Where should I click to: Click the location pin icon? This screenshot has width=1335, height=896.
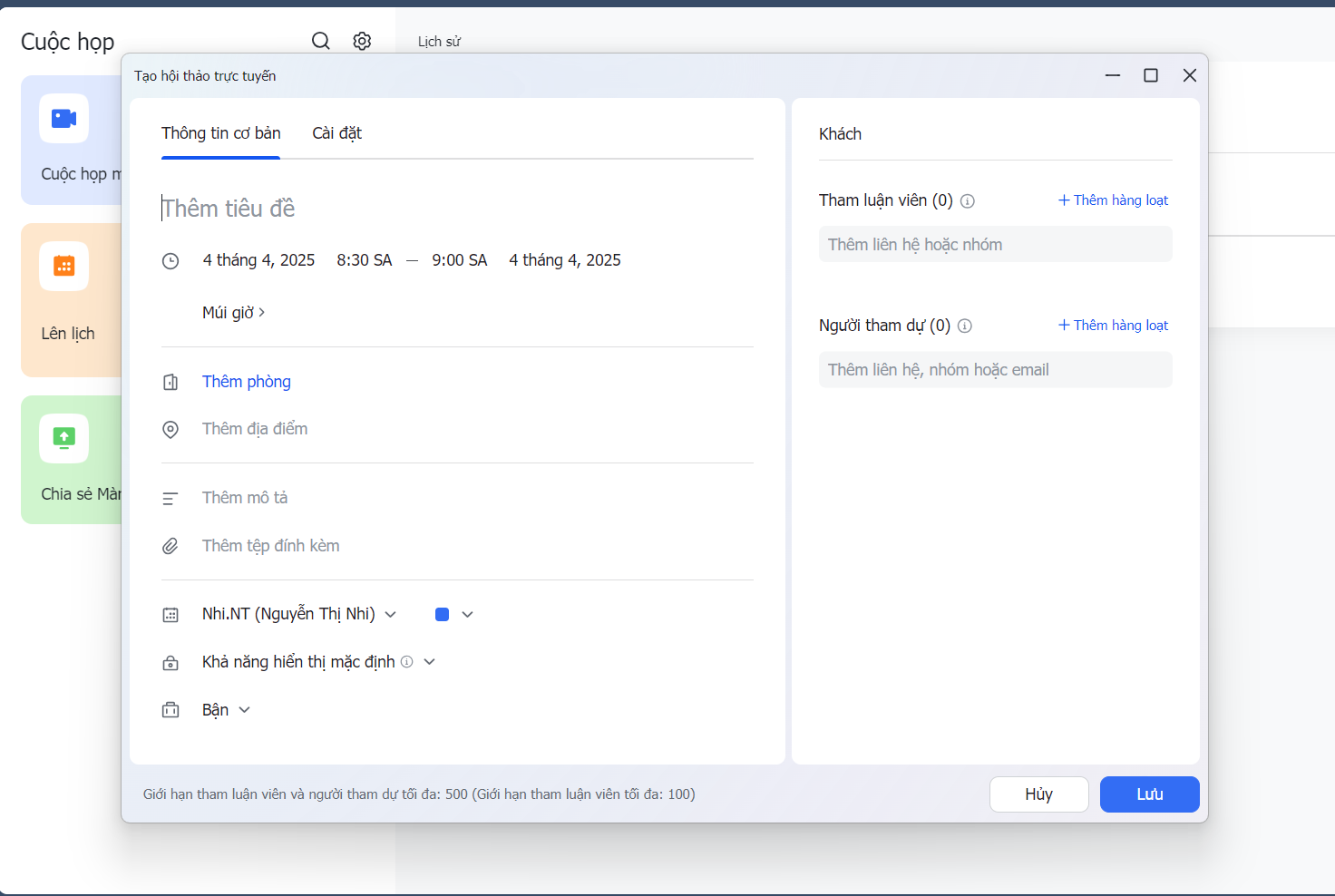(171, 429)
